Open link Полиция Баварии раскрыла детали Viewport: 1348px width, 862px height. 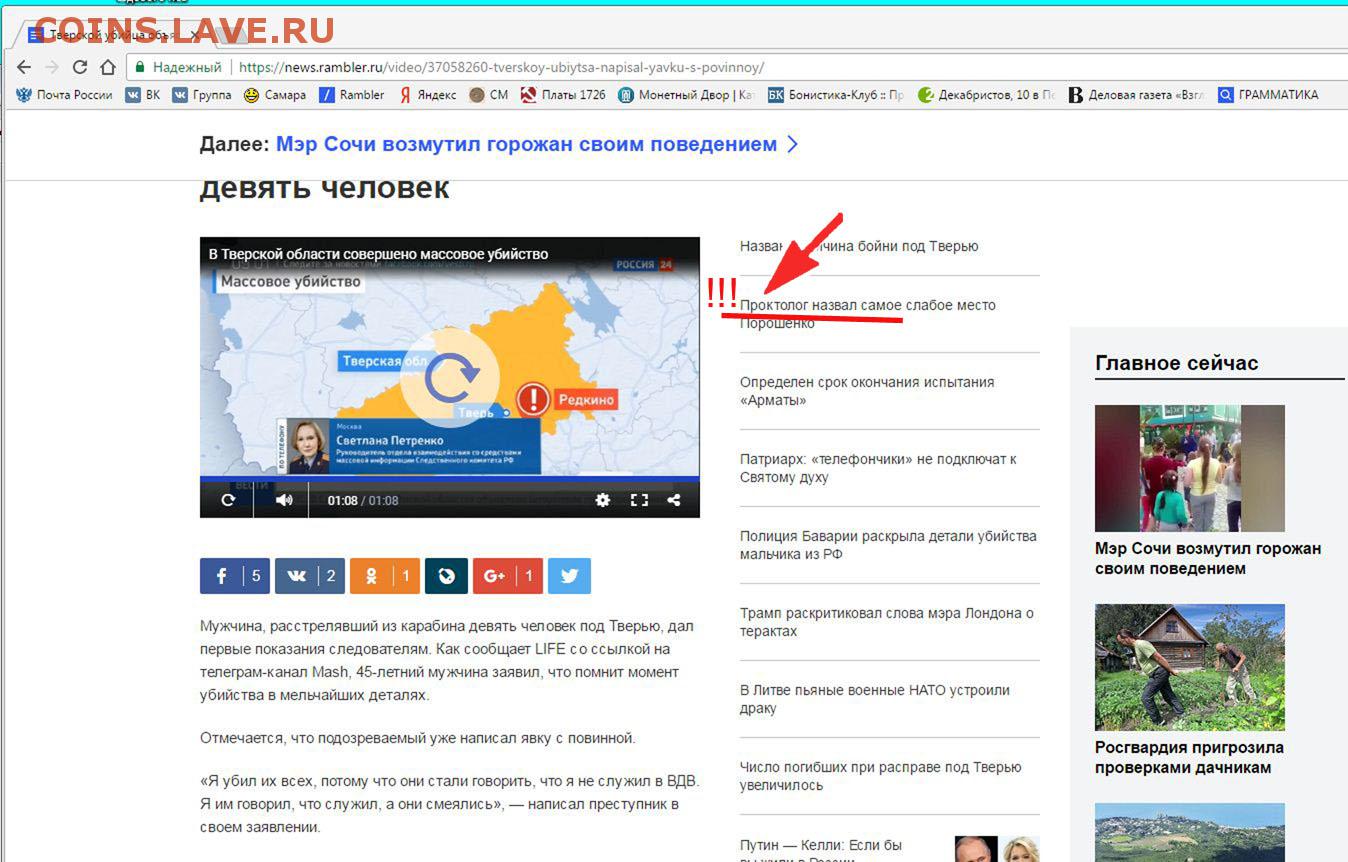tap(888, 545)
